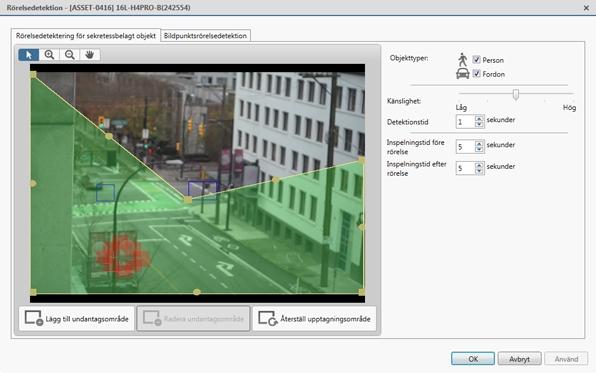The image size is (596, 373).
Task: Click the Hög label of sensitivity slider
Action: pyautogui.click(x=569, y=108)
